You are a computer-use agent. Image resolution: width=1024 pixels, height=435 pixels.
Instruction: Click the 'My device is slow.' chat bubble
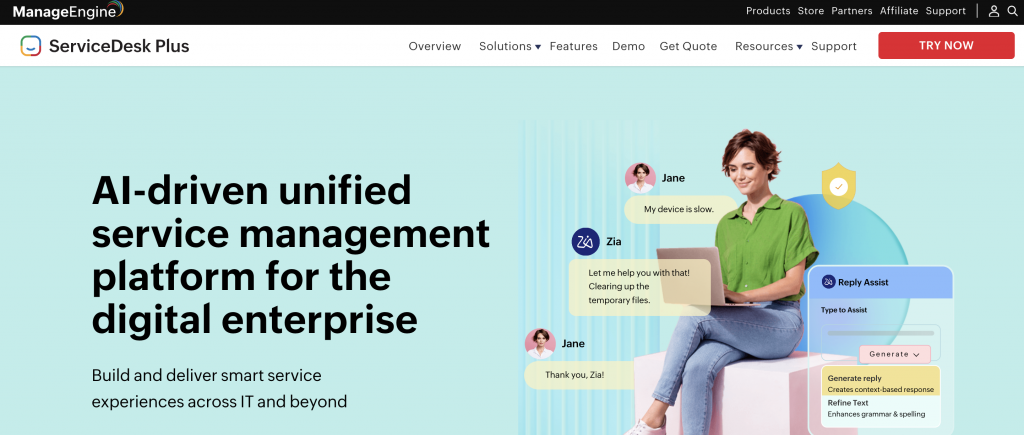tap(679, 210)
